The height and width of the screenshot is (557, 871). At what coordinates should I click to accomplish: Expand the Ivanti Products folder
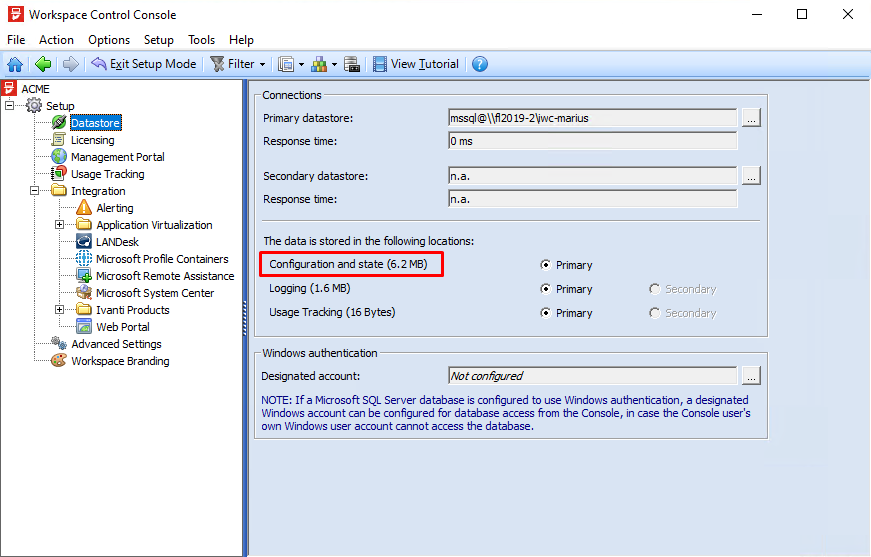click(60, 310)
